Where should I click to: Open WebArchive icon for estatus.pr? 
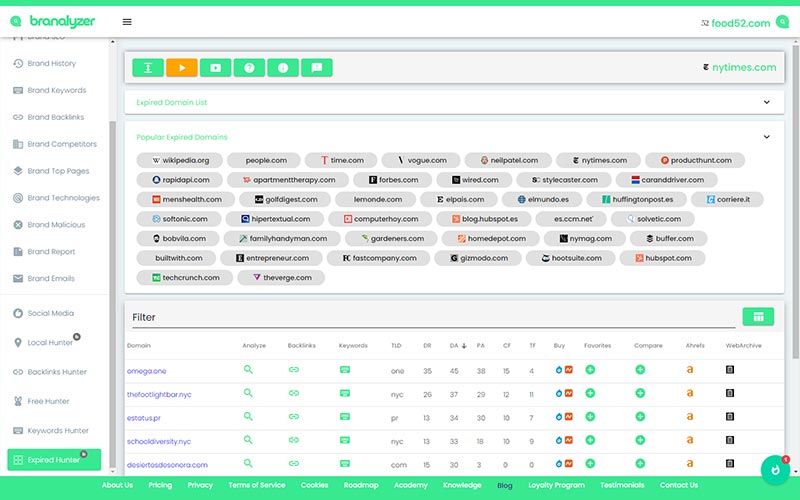730,416
